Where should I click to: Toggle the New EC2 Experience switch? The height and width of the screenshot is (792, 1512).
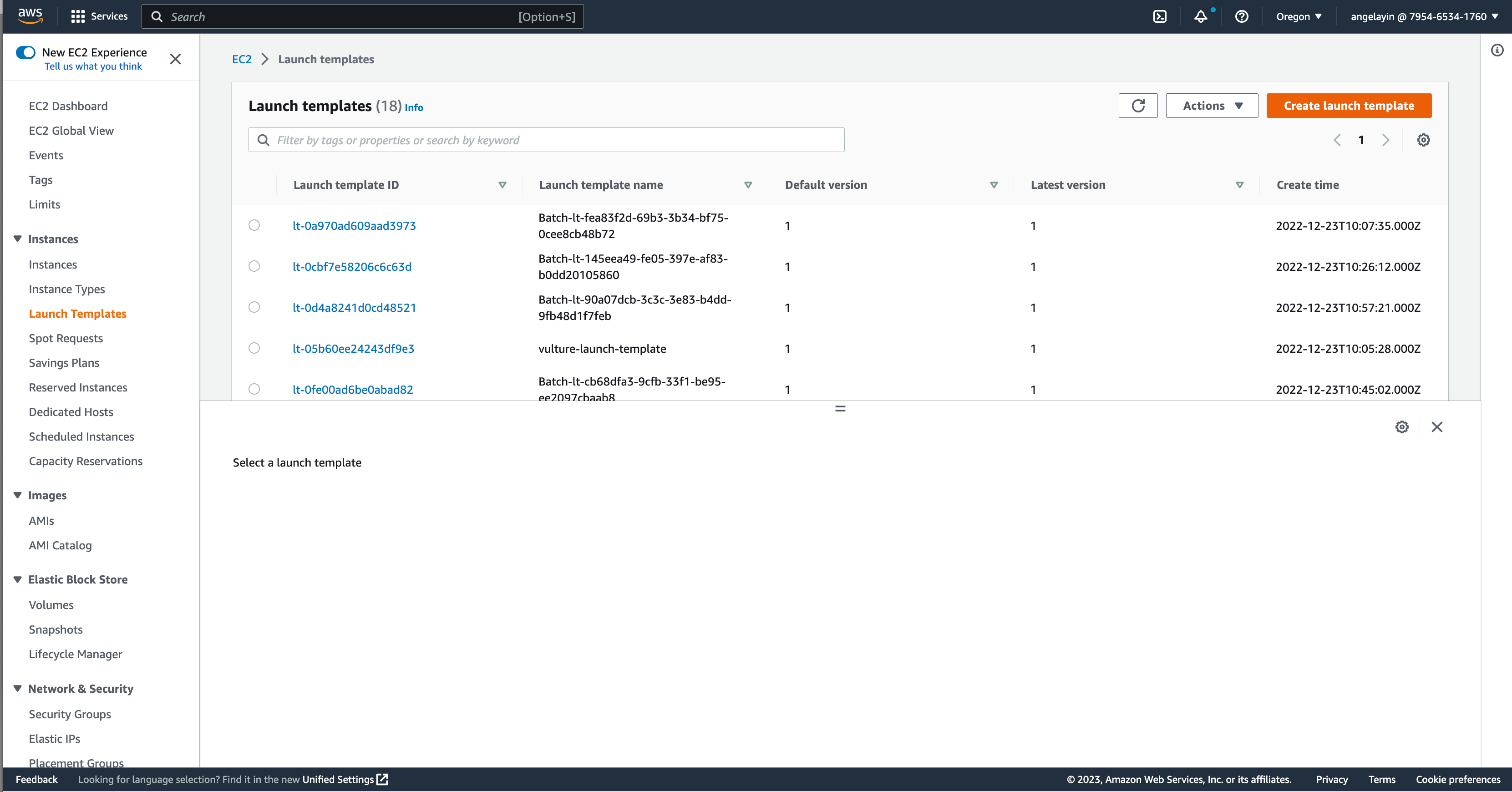[x=25, y=52]
